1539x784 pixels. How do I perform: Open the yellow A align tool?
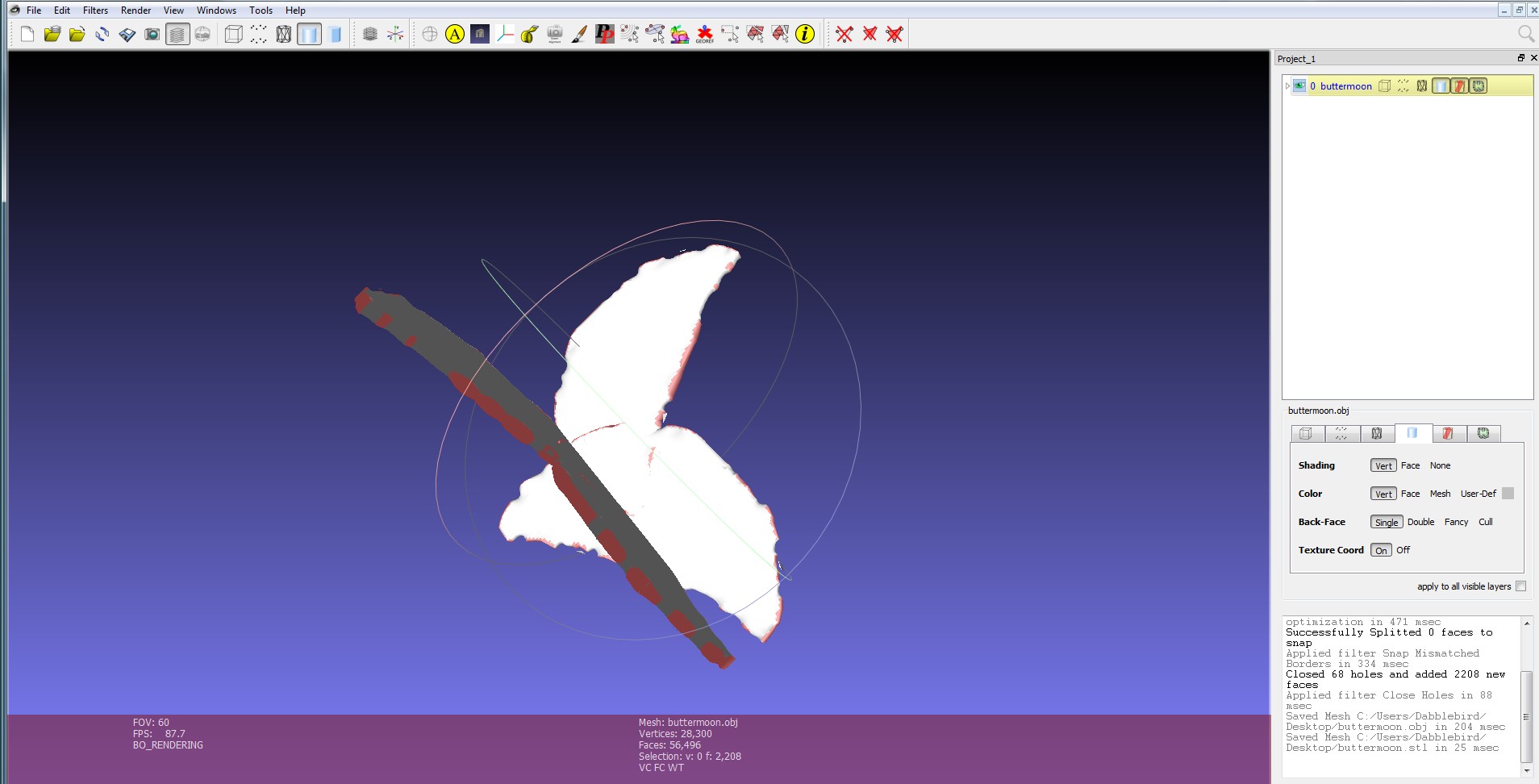click(455, 34)
